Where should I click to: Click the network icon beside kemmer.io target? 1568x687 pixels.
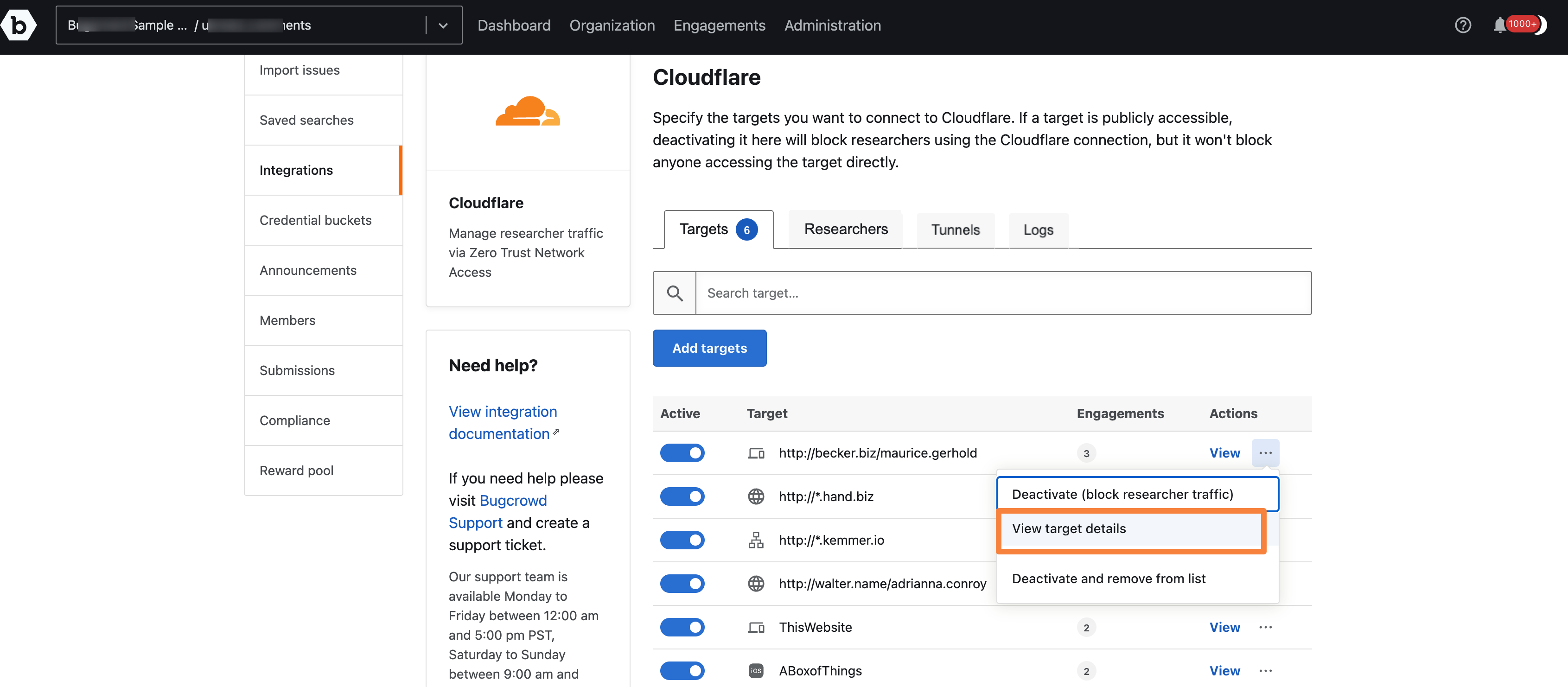[756, 540]
